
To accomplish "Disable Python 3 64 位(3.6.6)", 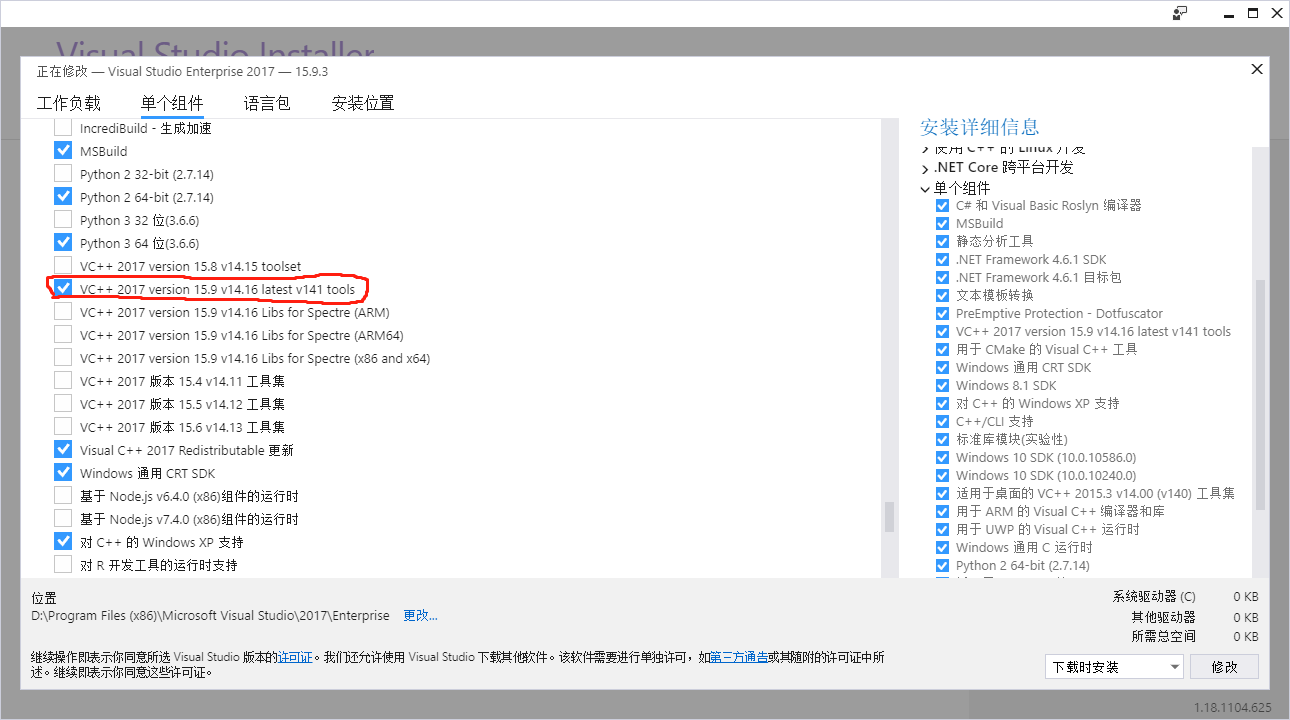I will click(x=62, y=242).
